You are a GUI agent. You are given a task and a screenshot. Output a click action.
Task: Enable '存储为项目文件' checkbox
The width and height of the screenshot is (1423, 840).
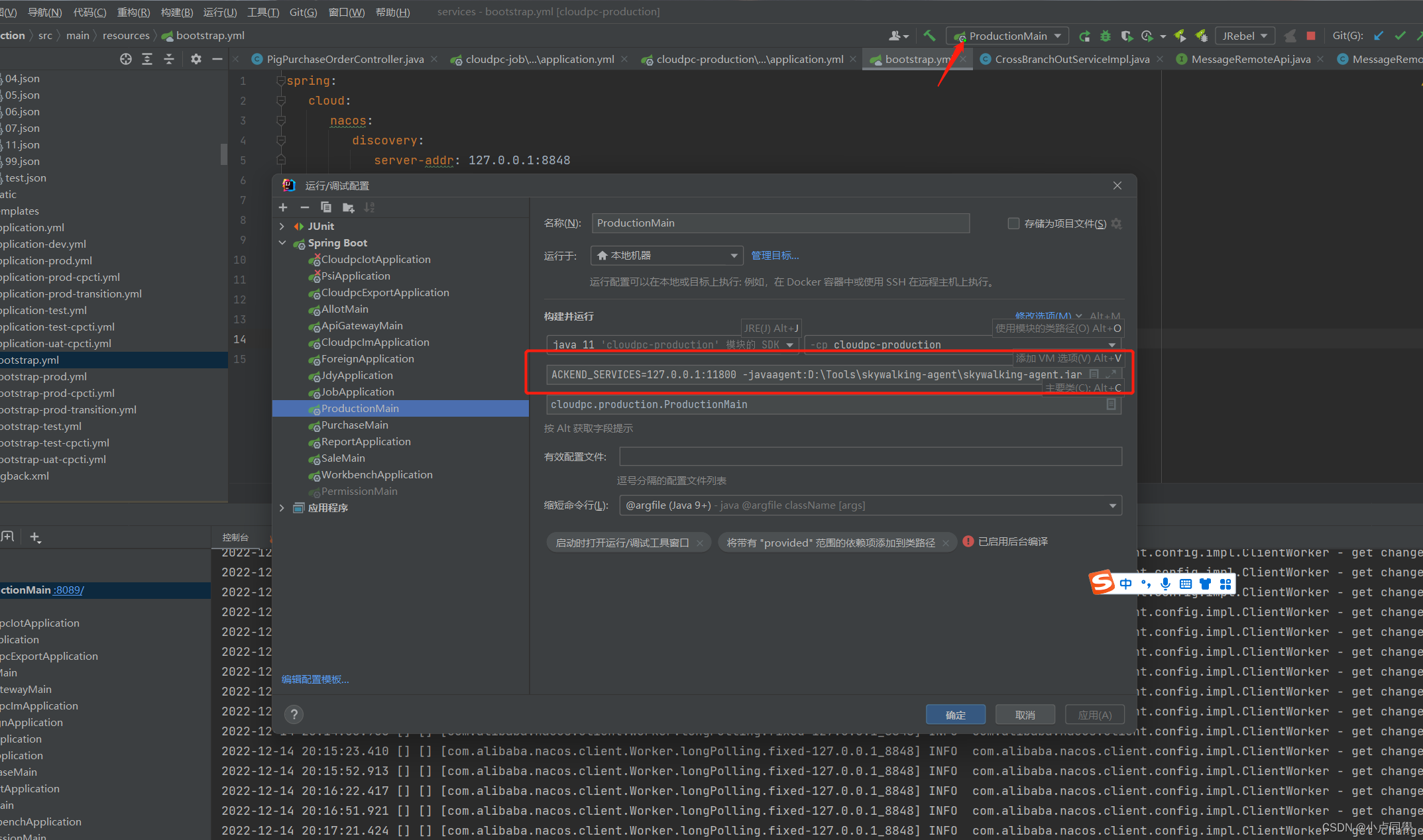coord(1013,223)
